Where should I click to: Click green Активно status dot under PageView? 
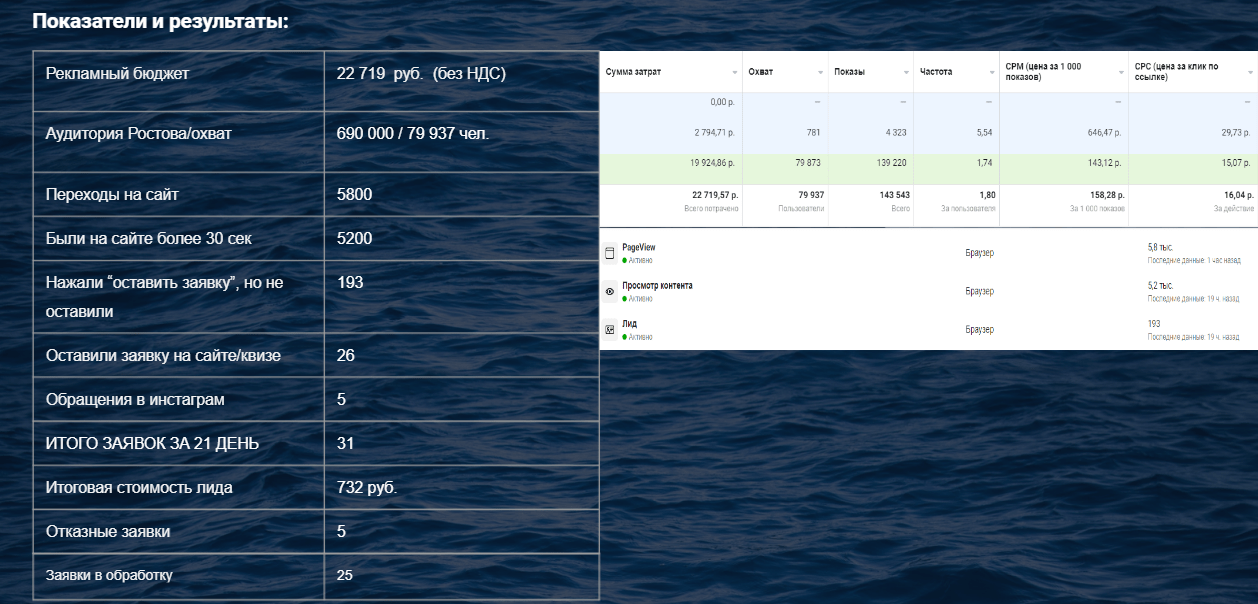625,260
